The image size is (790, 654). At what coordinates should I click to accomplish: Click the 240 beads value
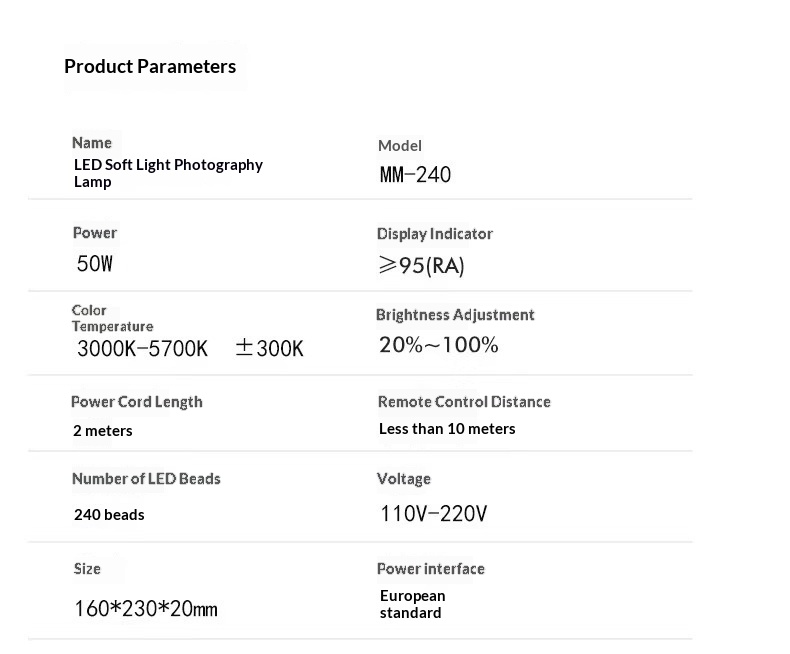coord(109,515)
